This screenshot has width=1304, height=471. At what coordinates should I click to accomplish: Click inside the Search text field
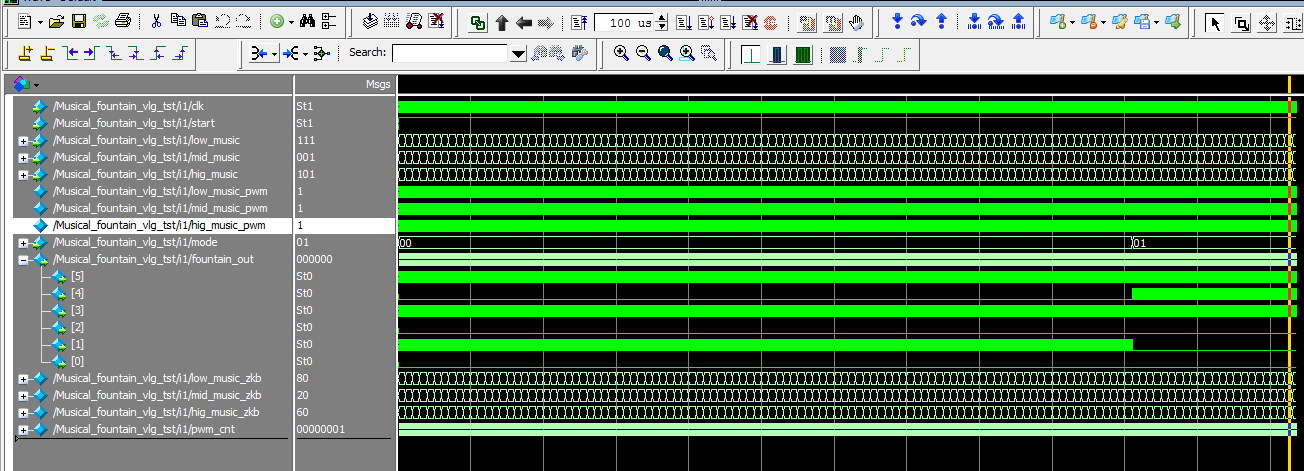(450, 53)
